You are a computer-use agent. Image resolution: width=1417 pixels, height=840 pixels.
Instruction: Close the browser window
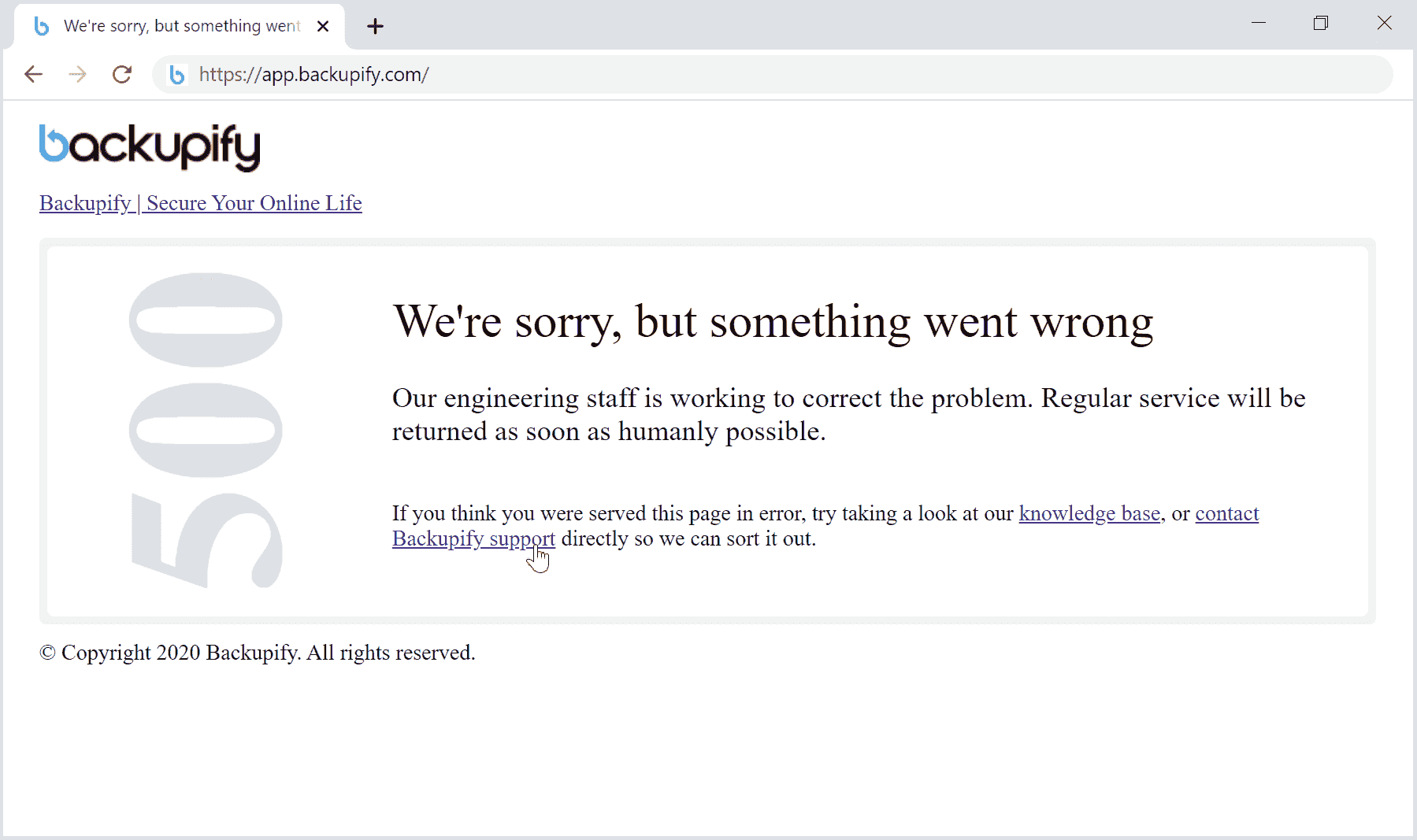point(1384,23)
